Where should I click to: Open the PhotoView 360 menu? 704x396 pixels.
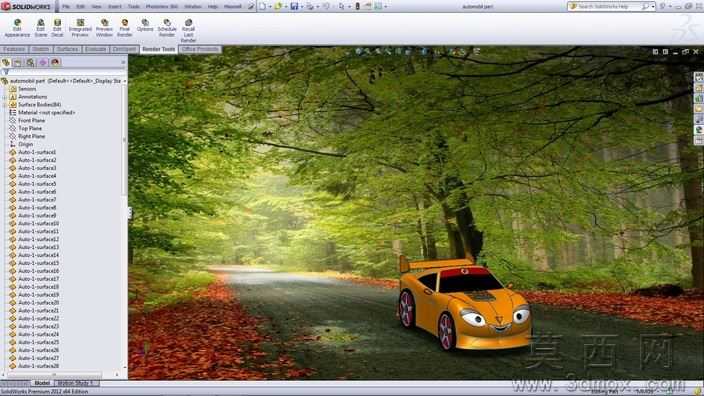click(162, 7)
